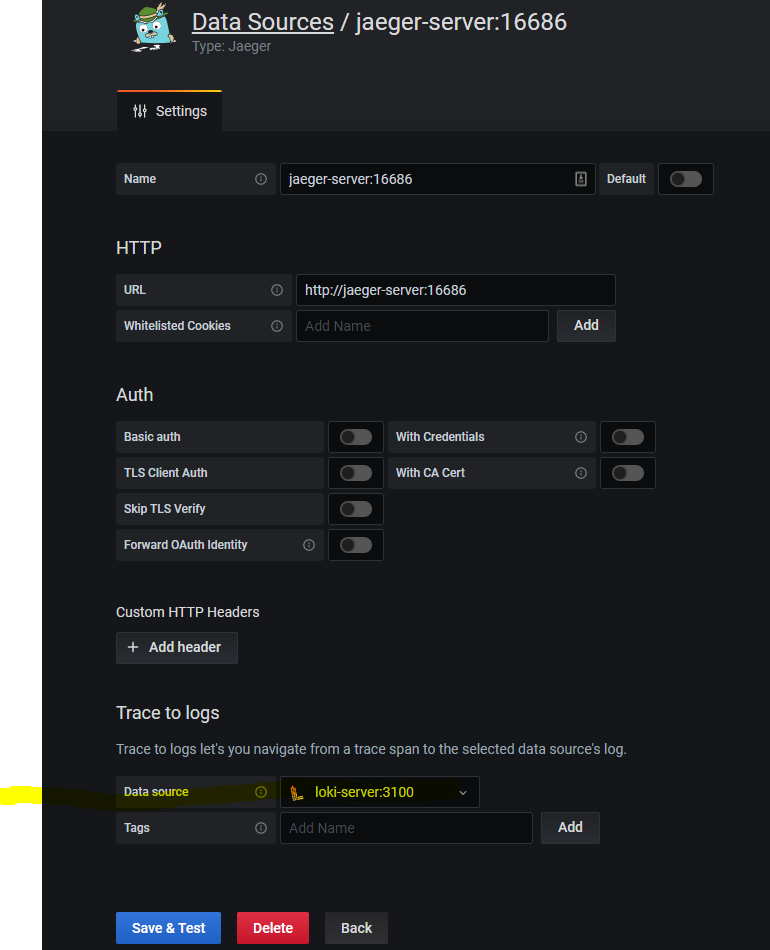Click the Loki logo icon in data source dropdown
The height and width of the screenshot is (950, 770).
pyautogui.click(x=296, y=792)
